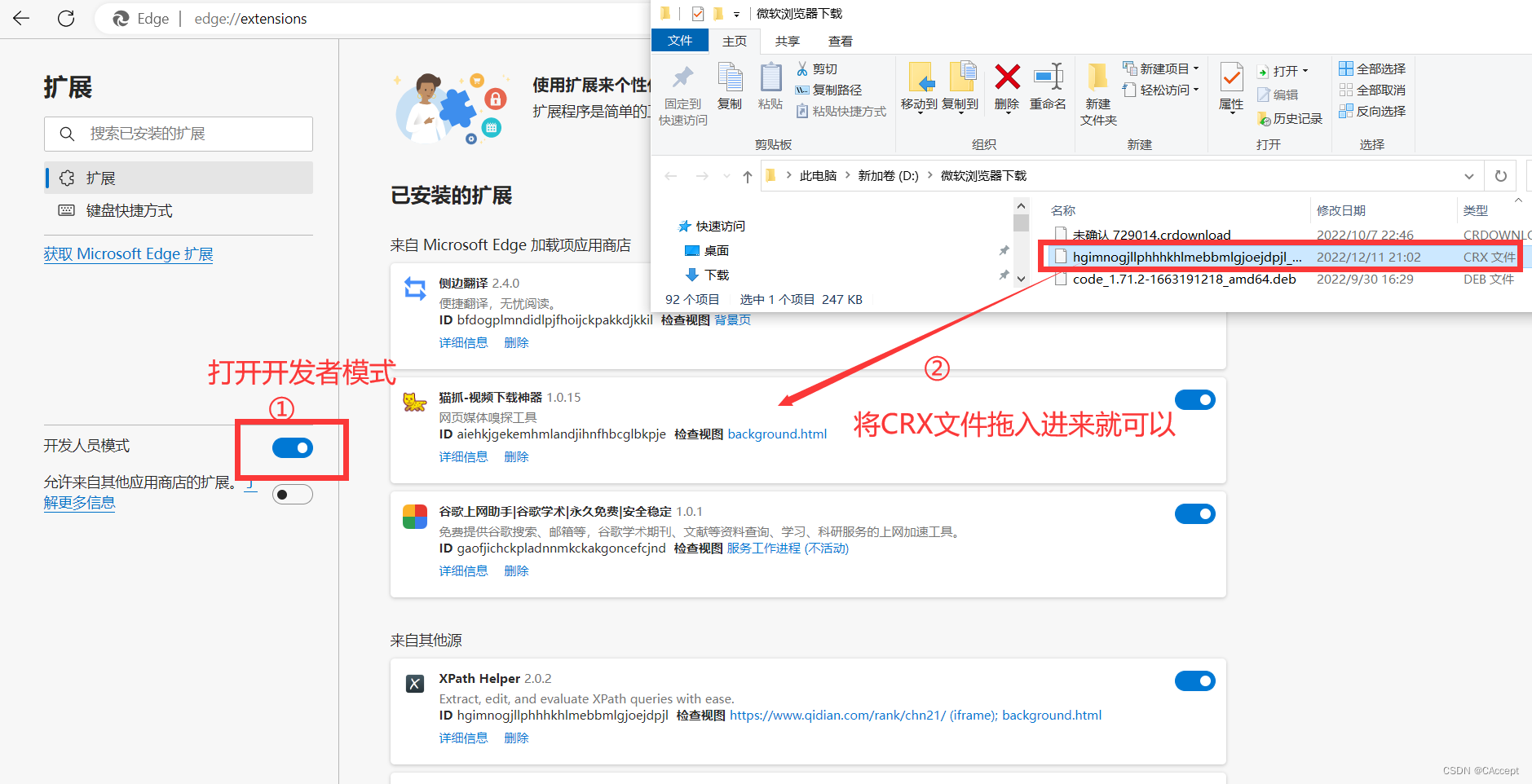Click the 属性 checkmark icon
Viewport: 1532px width, 784px height.
[1231, 77]
